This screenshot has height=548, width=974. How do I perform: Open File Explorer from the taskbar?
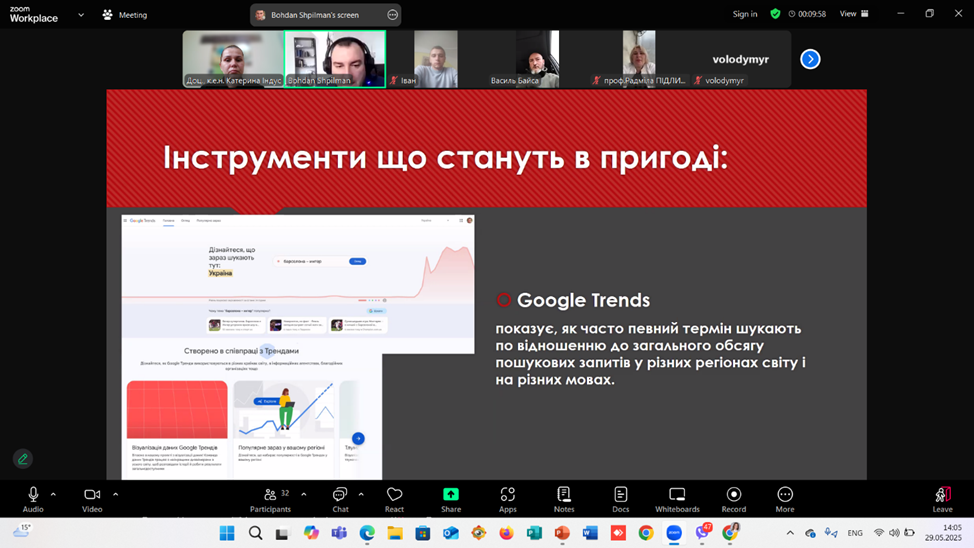(x=395, y=533)
